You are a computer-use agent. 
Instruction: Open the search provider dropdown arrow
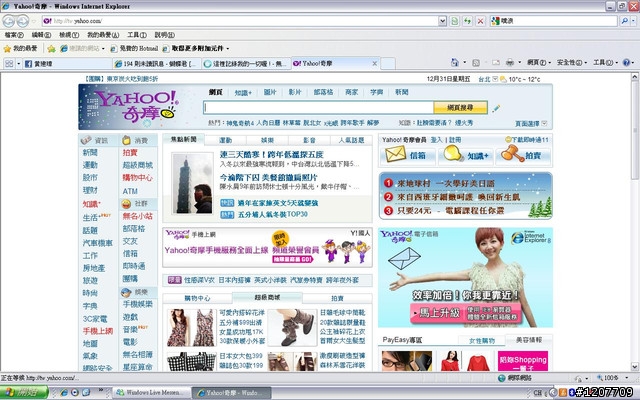[x=632, y=21]
